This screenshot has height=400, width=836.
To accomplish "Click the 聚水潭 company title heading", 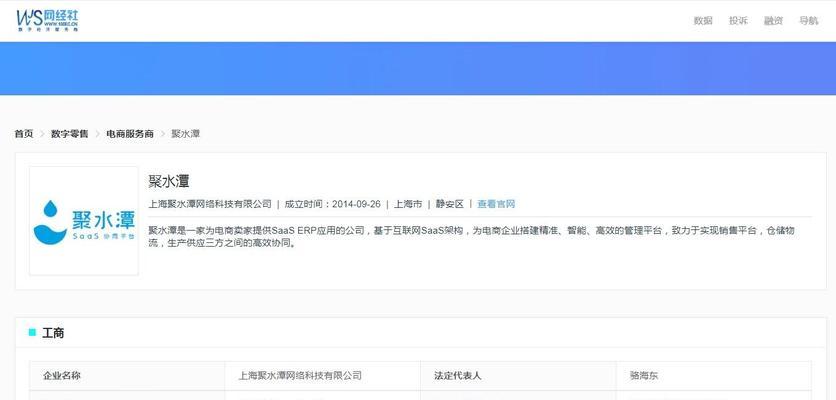I will point(168,181).
